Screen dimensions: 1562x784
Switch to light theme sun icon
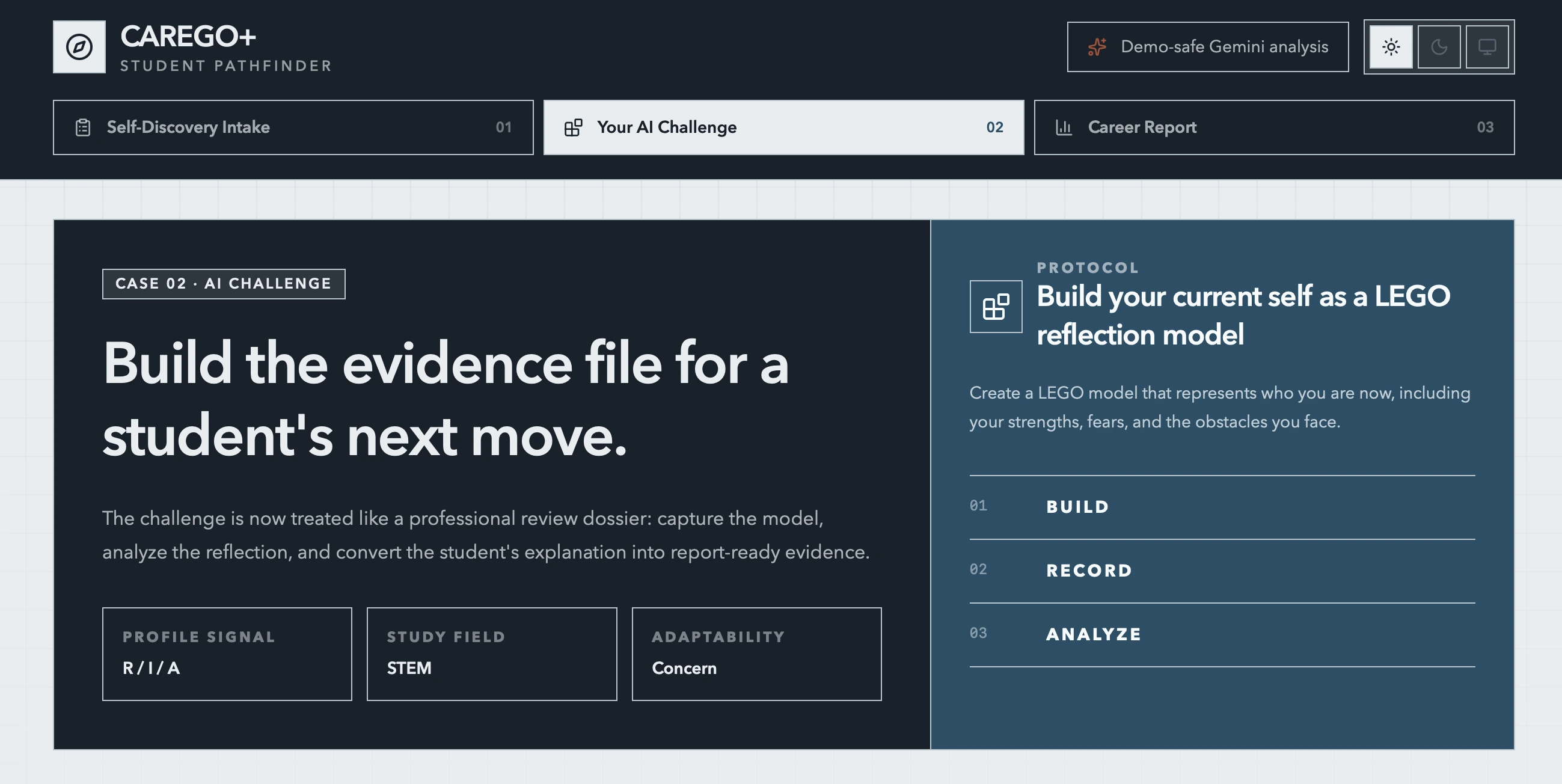(x=1391, y=47)
